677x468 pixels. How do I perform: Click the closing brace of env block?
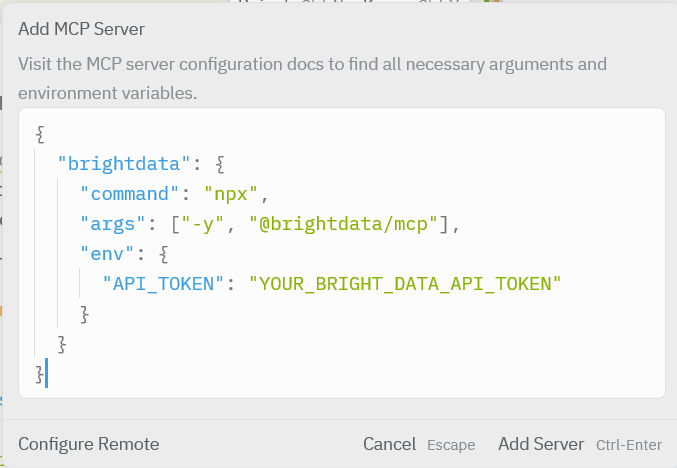(85, 314)
